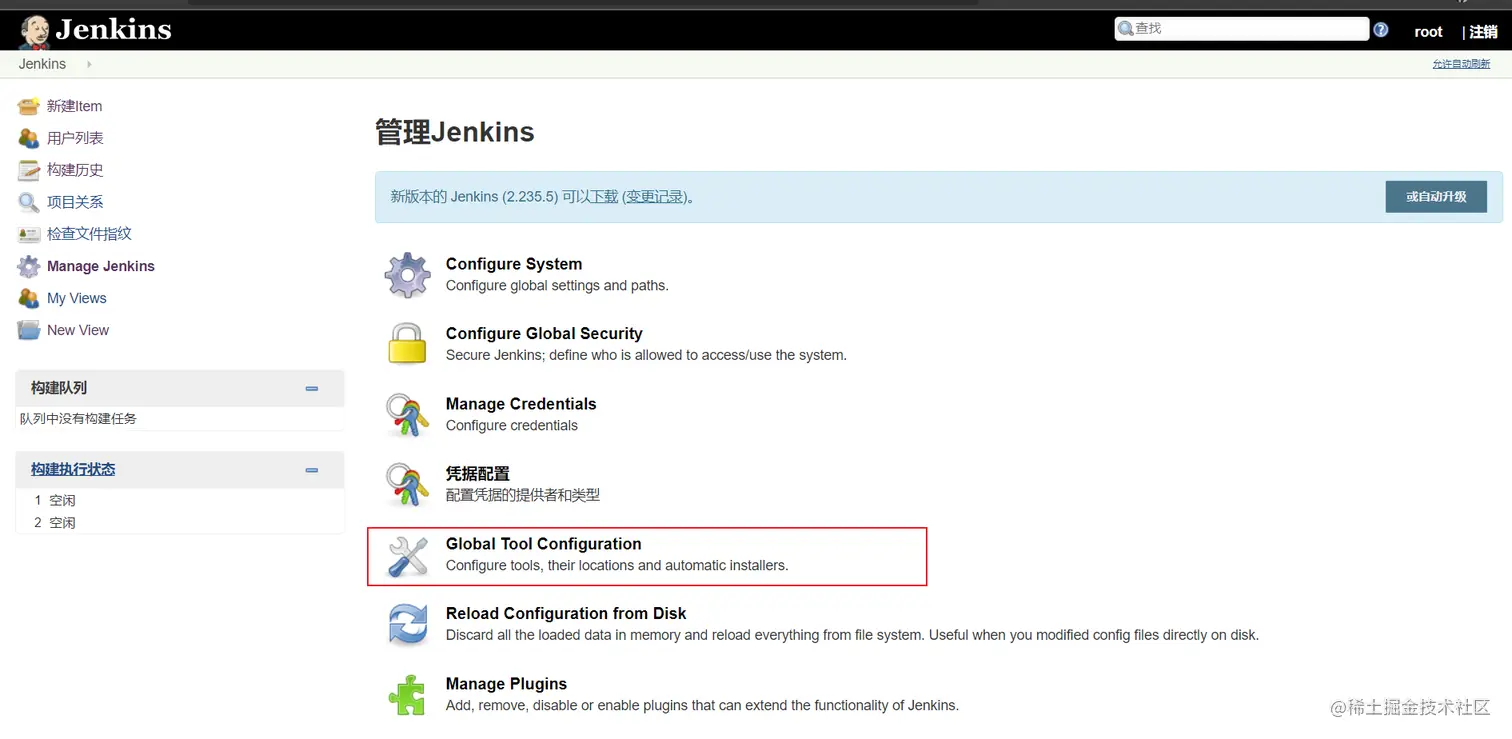Click the Jenkins butler logo icon

(x=34, y=31)
